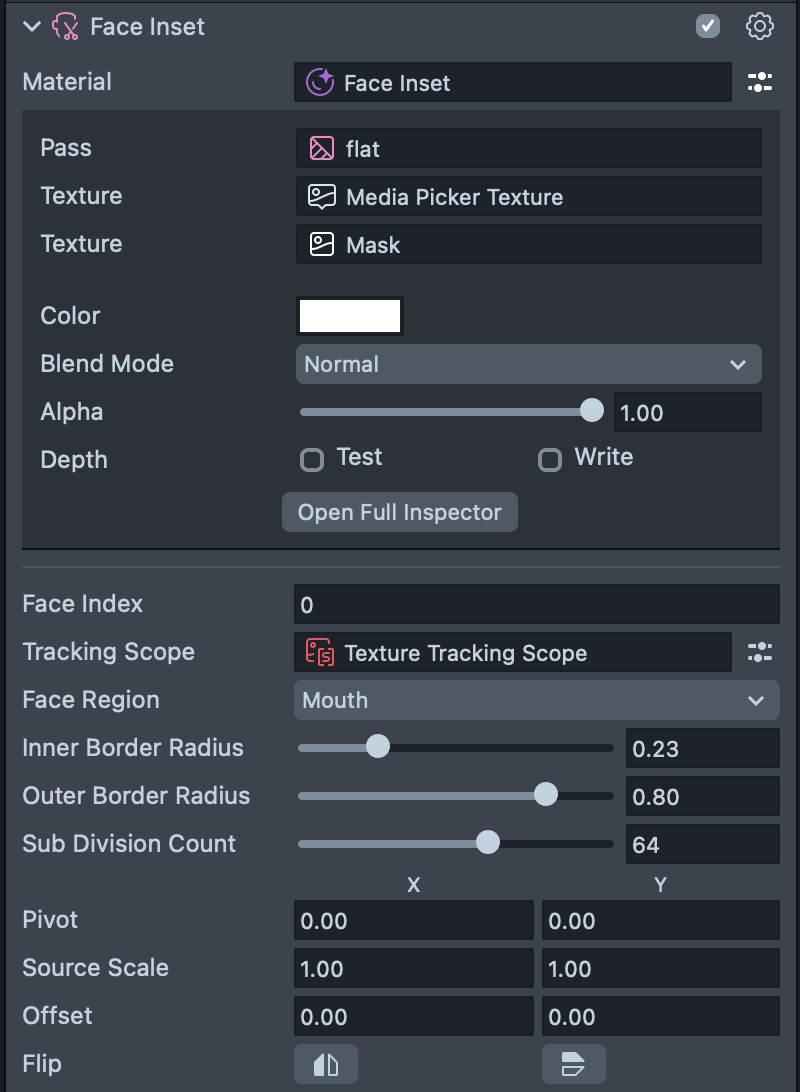
Task: Open material options via the sliders icon
Action: coord(760,82)
